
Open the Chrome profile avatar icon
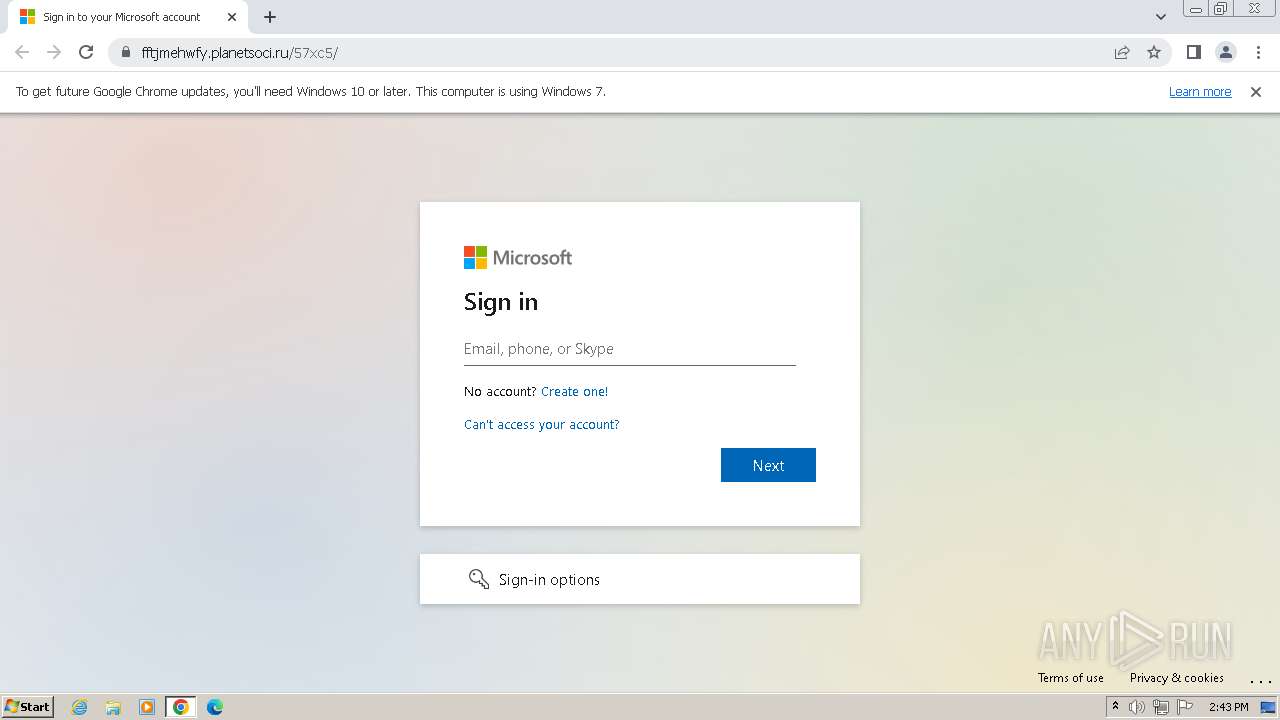click(x=1226, y=52)
